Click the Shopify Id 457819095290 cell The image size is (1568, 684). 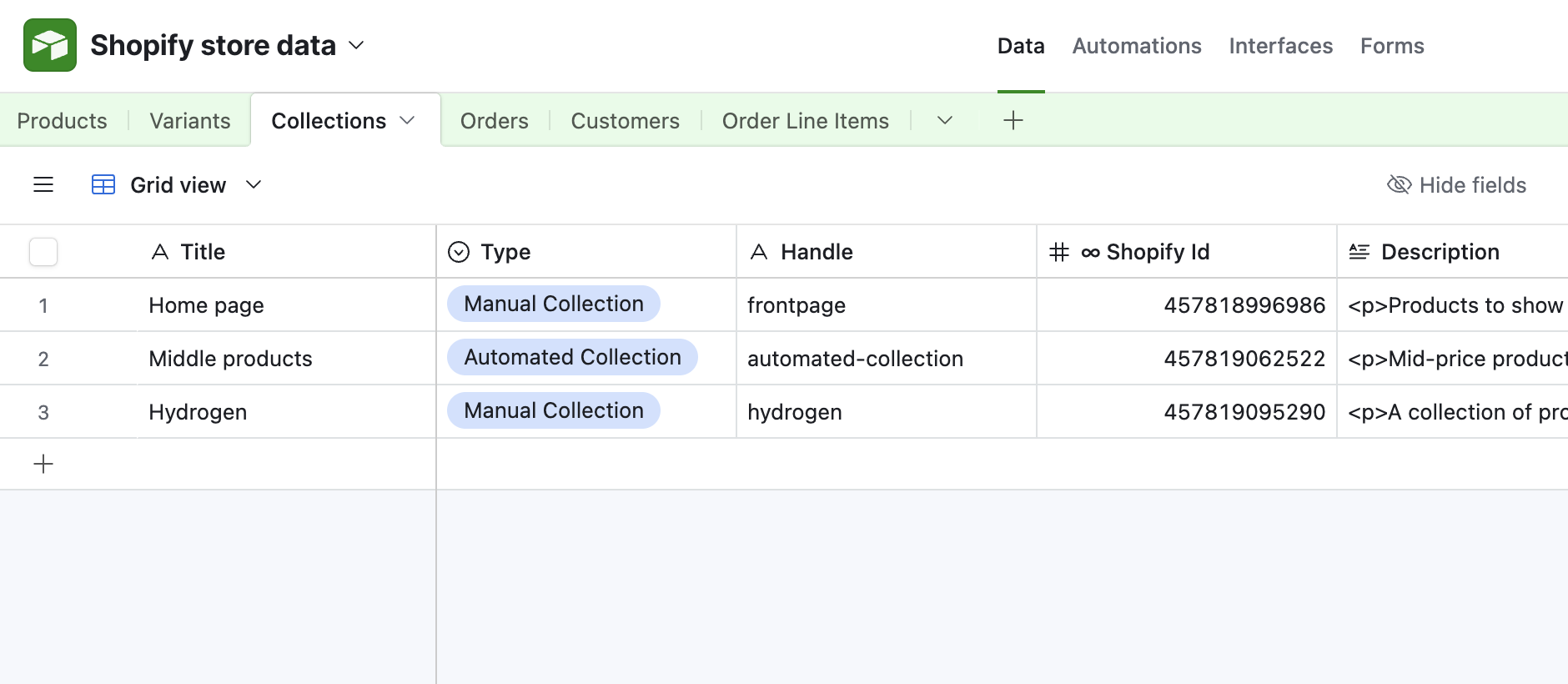1187,412
